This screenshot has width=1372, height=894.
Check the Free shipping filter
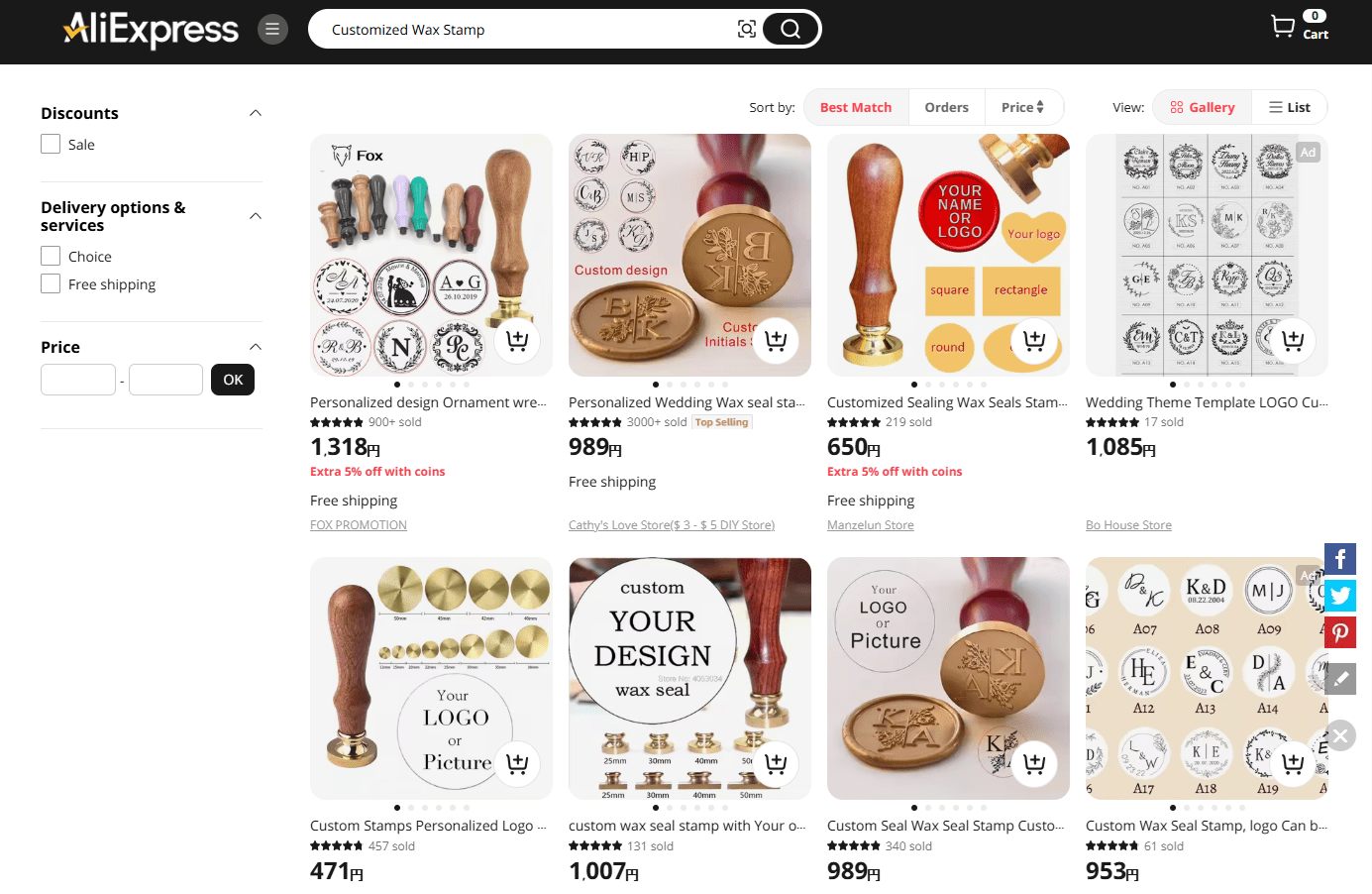pos(51,283)
